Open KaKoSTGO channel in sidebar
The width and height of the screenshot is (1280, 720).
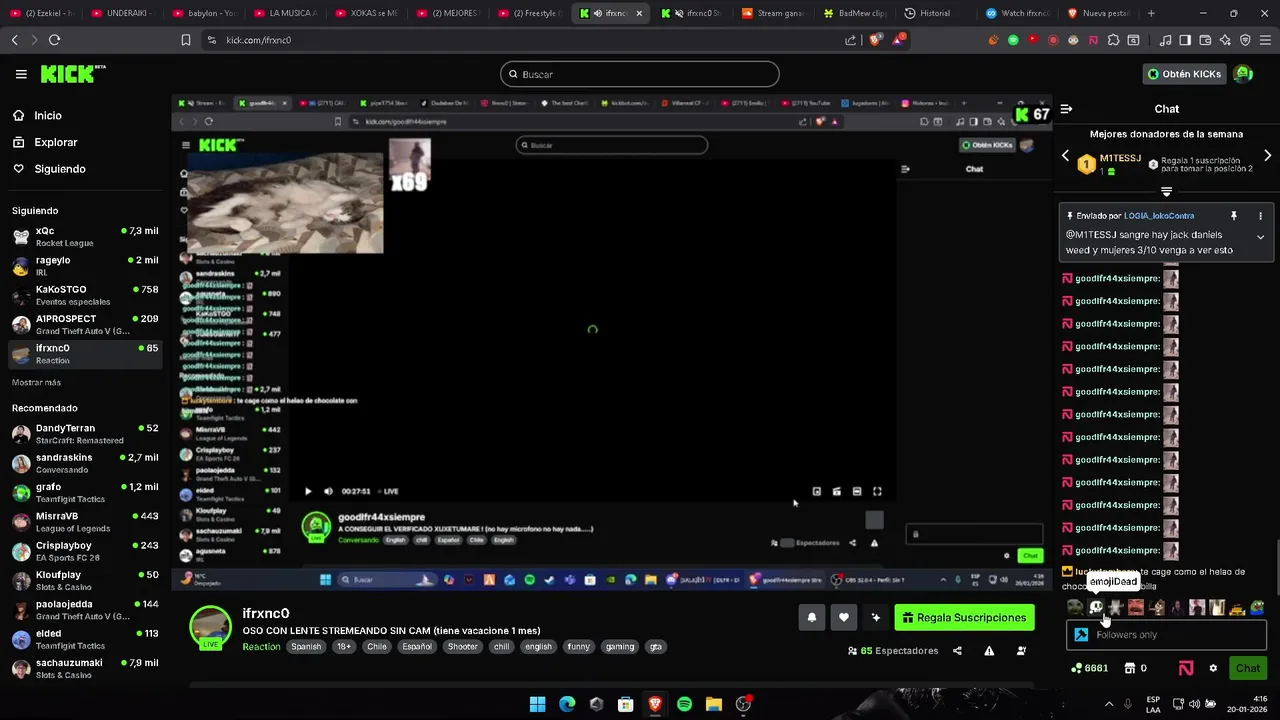point(85,295)
